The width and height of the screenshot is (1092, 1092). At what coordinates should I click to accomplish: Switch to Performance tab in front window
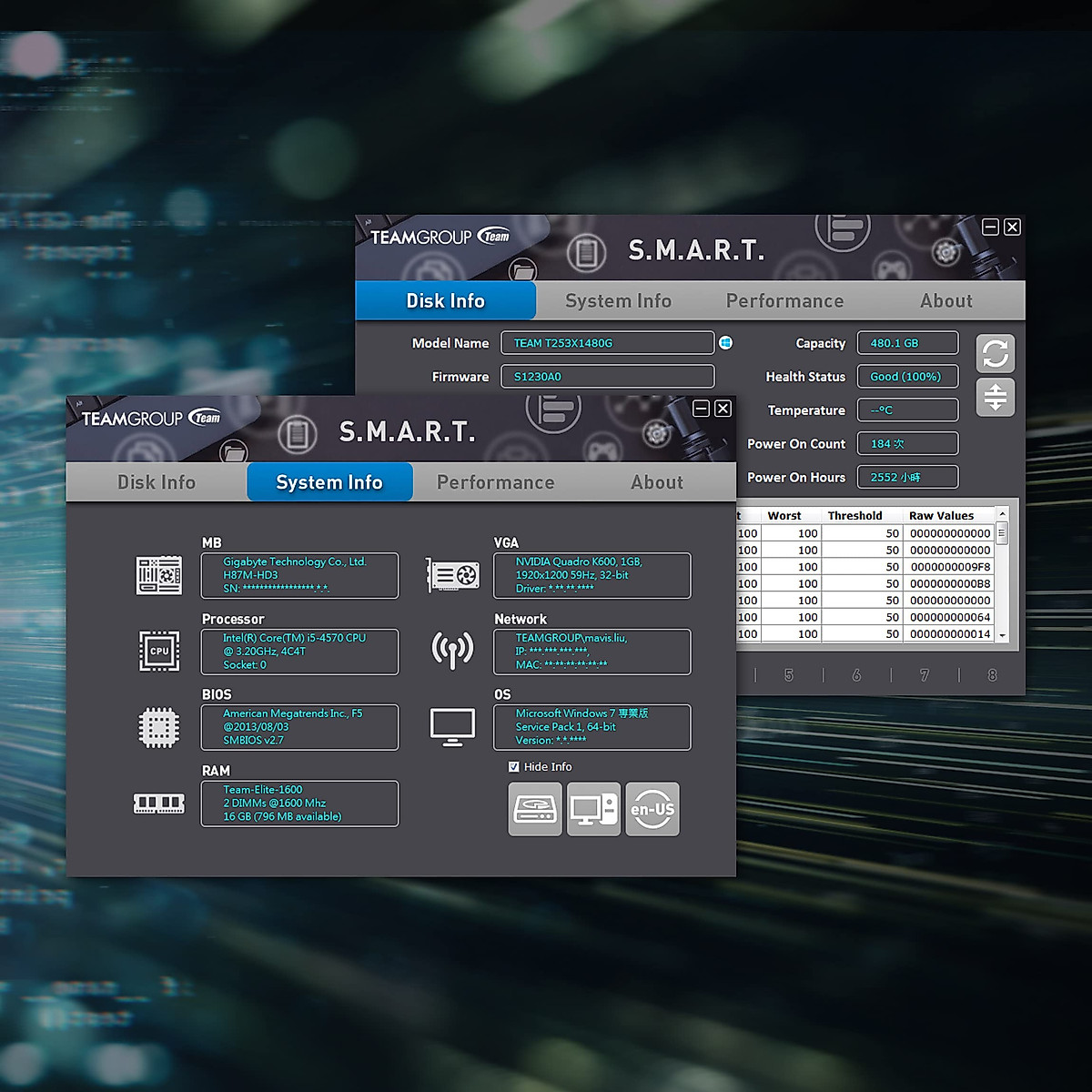(495, 482)
